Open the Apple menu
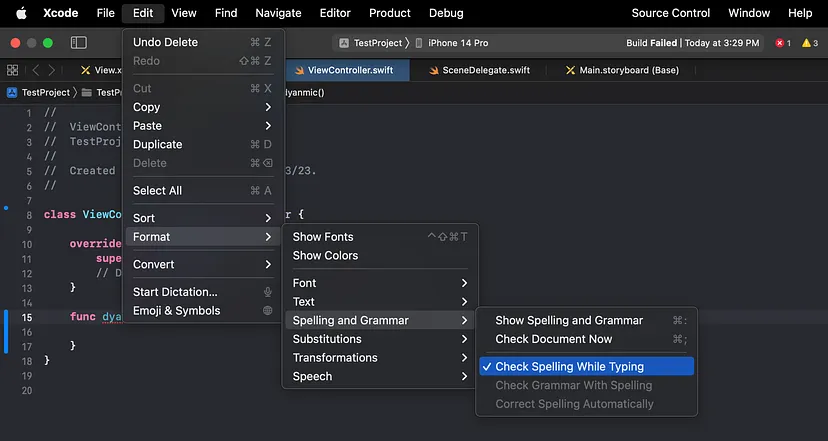Viewport: 828px width, 441px height. tap(21, 13)
